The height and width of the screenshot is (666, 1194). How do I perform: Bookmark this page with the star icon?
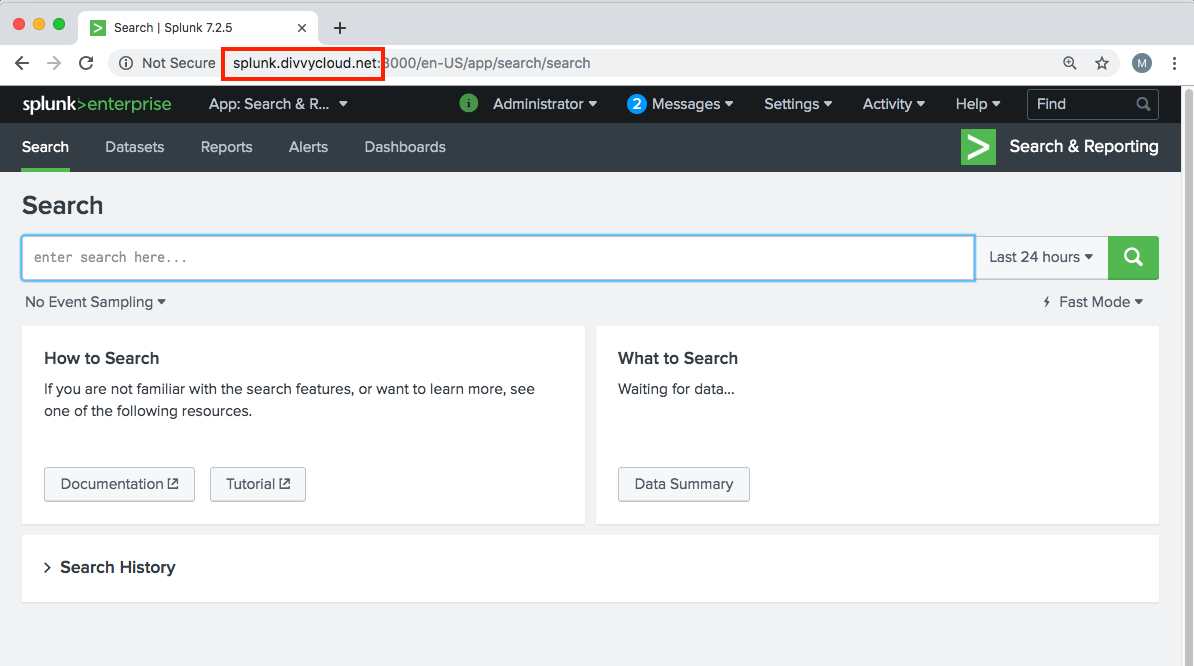tap(1102, 63)
